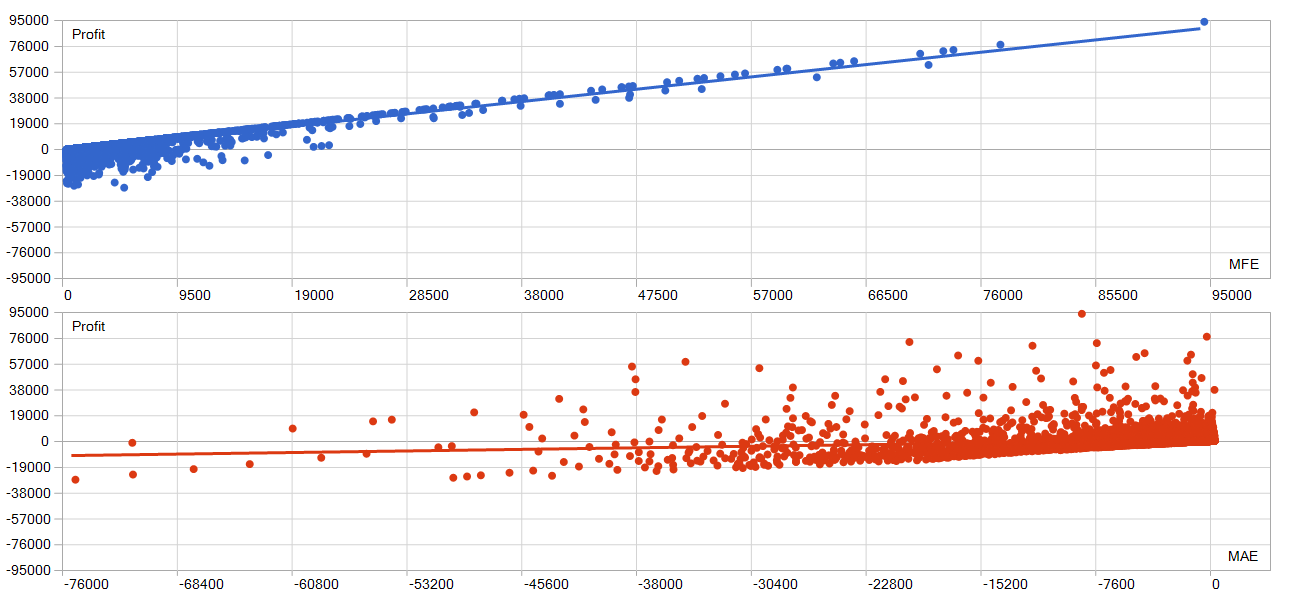This screenshot has width=1290, height=600.
Task: Click -76000 on the MAE chart's vertical axis
Action: coord(27,546)
